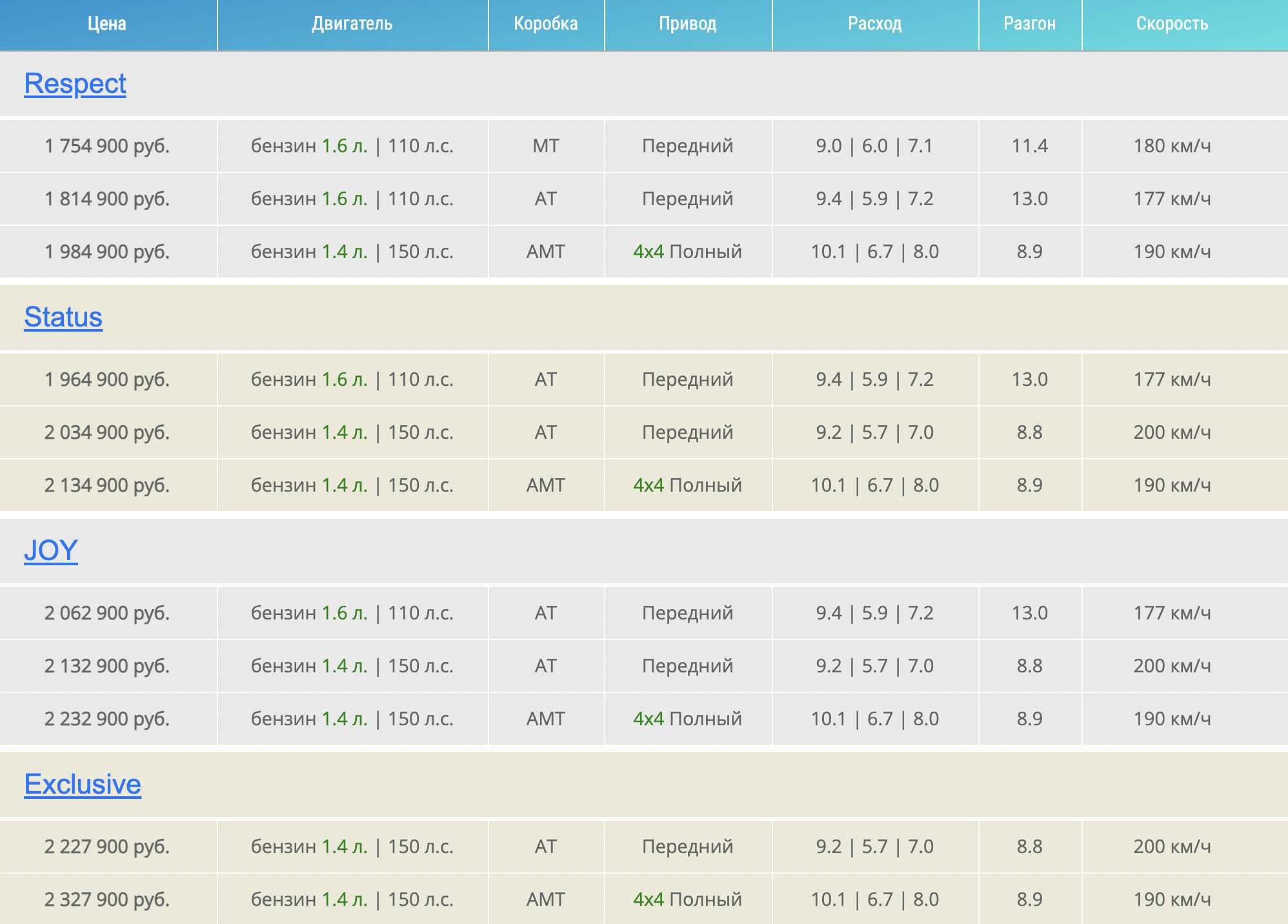Click the Привод column header
The image size is (1288, 924).
(x=688, y=25)
